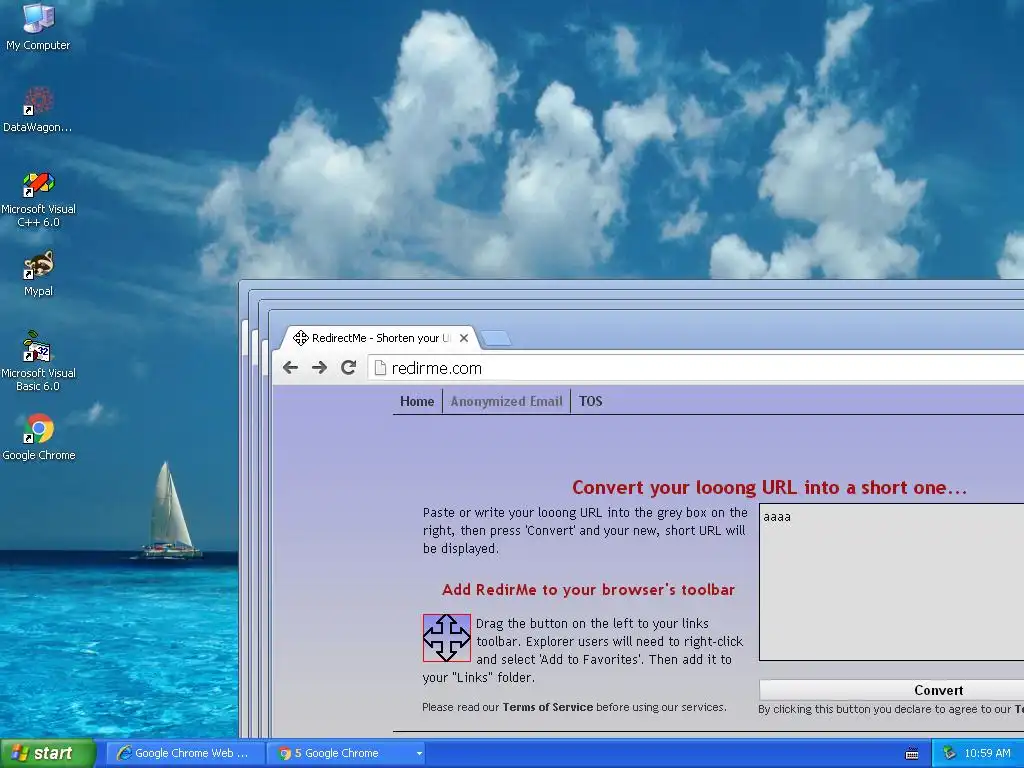Click the 'Convert your looong URL' heading

pyautogui.click(x=769, y=487)
